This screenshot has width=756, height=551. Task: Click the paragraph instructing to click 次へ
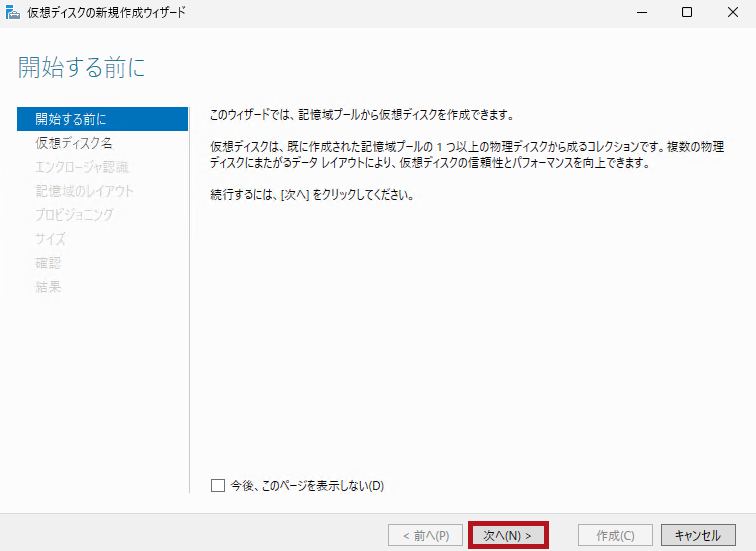pos(312,194)
